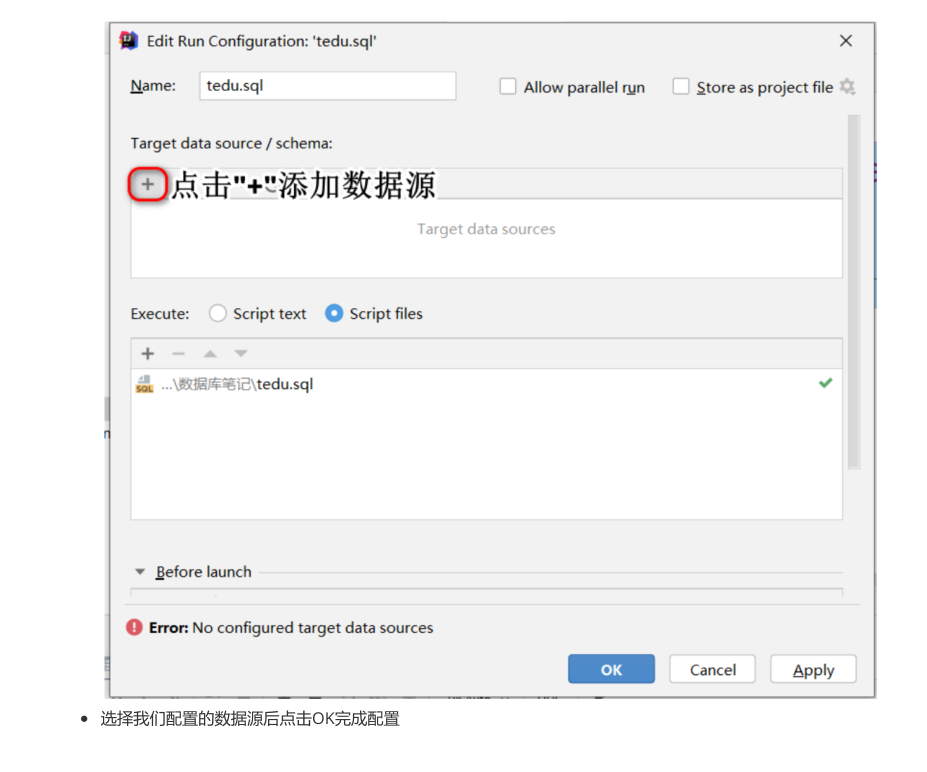Click the 'Before launch' heading text
927x772 pixels.
point(203,572)
